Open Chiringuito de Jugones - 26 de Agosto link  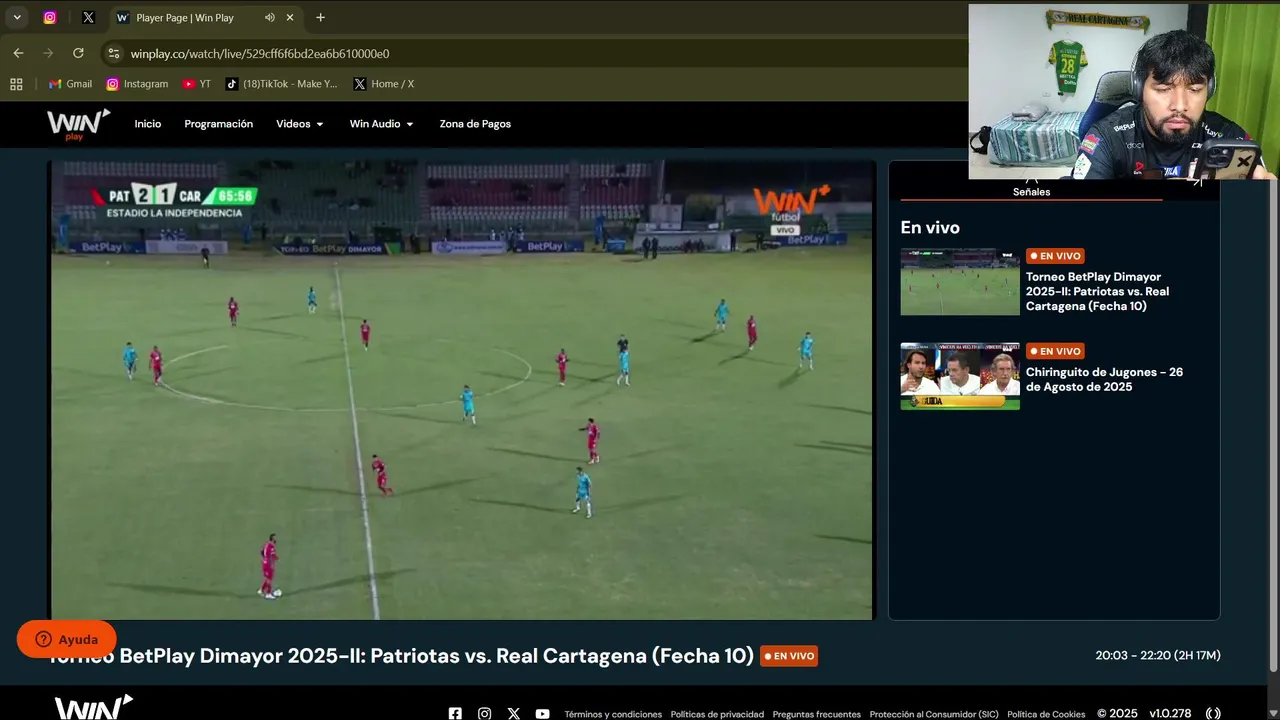(1104, 379)
